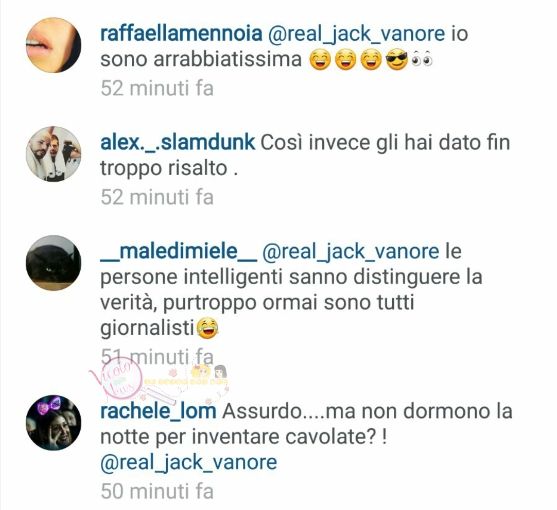
Task: Open alex._.slamdunk username link
Action: pos(178,143)
